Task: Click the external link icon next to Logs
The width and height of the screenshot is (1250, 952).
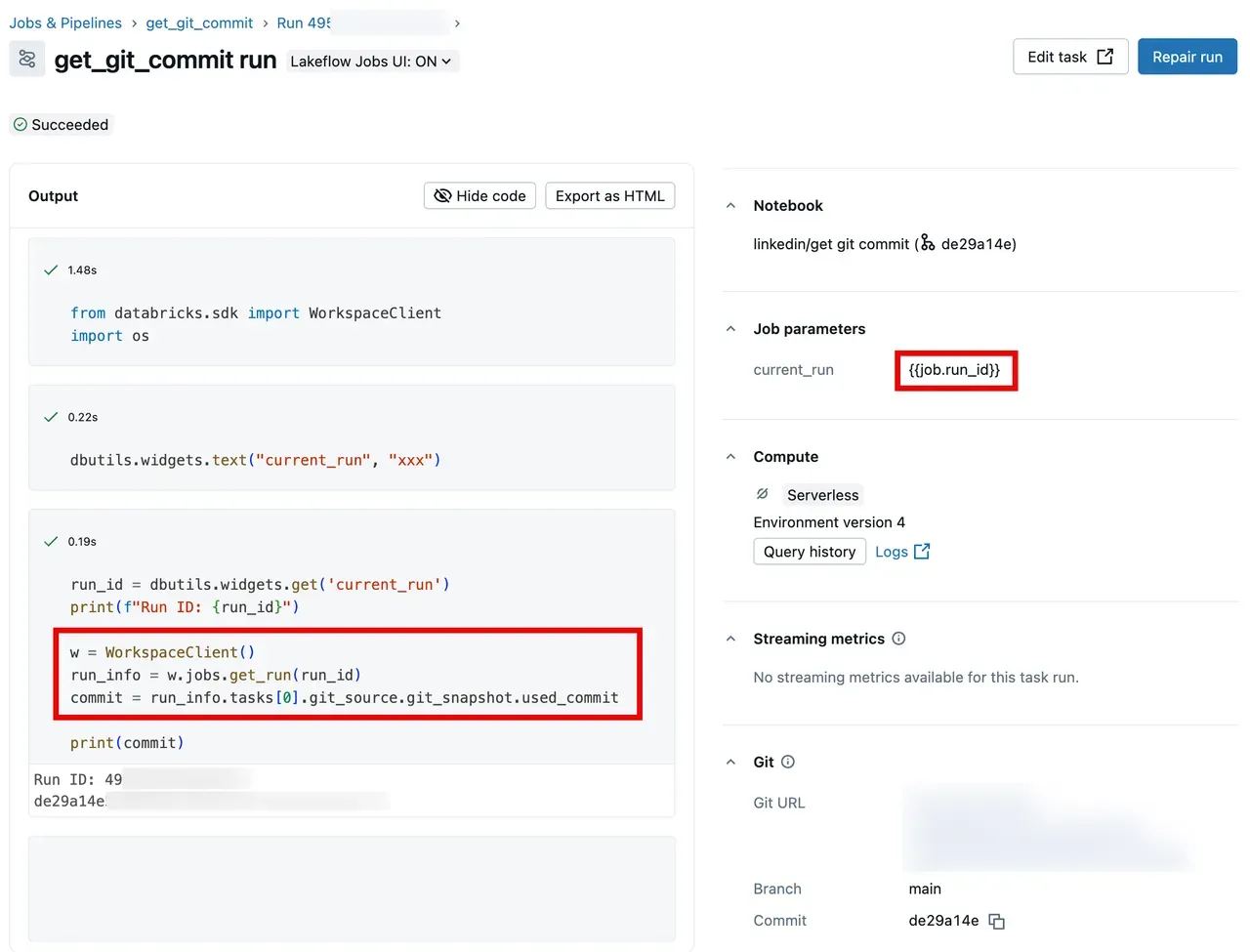Action: [x=921, y=552]
